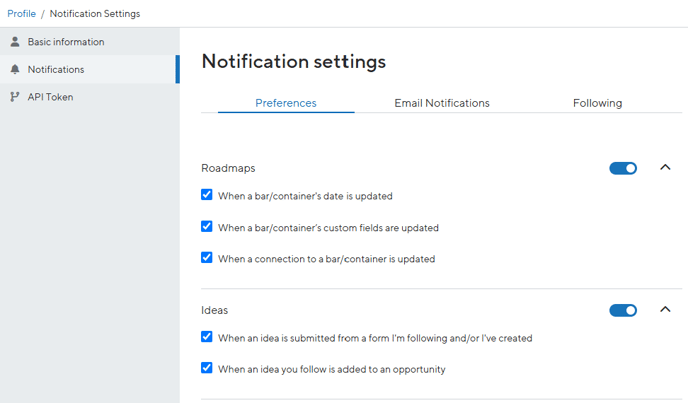The width and height of the screenshot is (688, 403).
Task: Uncheck idea submitted from a form checkbox
Action: (207, 337)
